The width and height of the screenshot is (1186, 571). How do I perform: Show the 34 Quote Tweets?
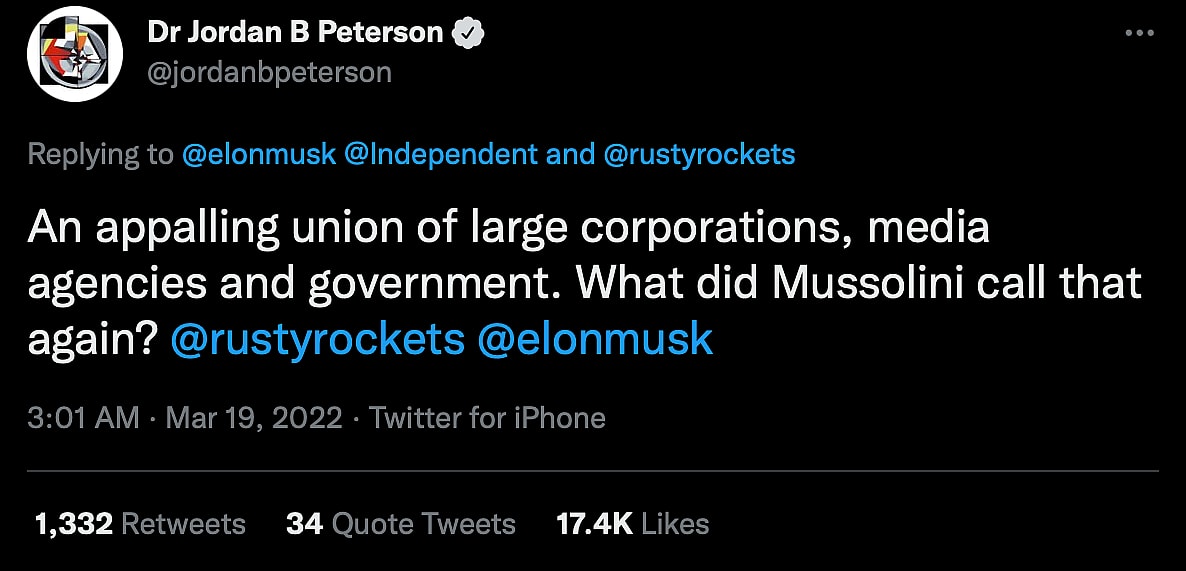(400, 524)
